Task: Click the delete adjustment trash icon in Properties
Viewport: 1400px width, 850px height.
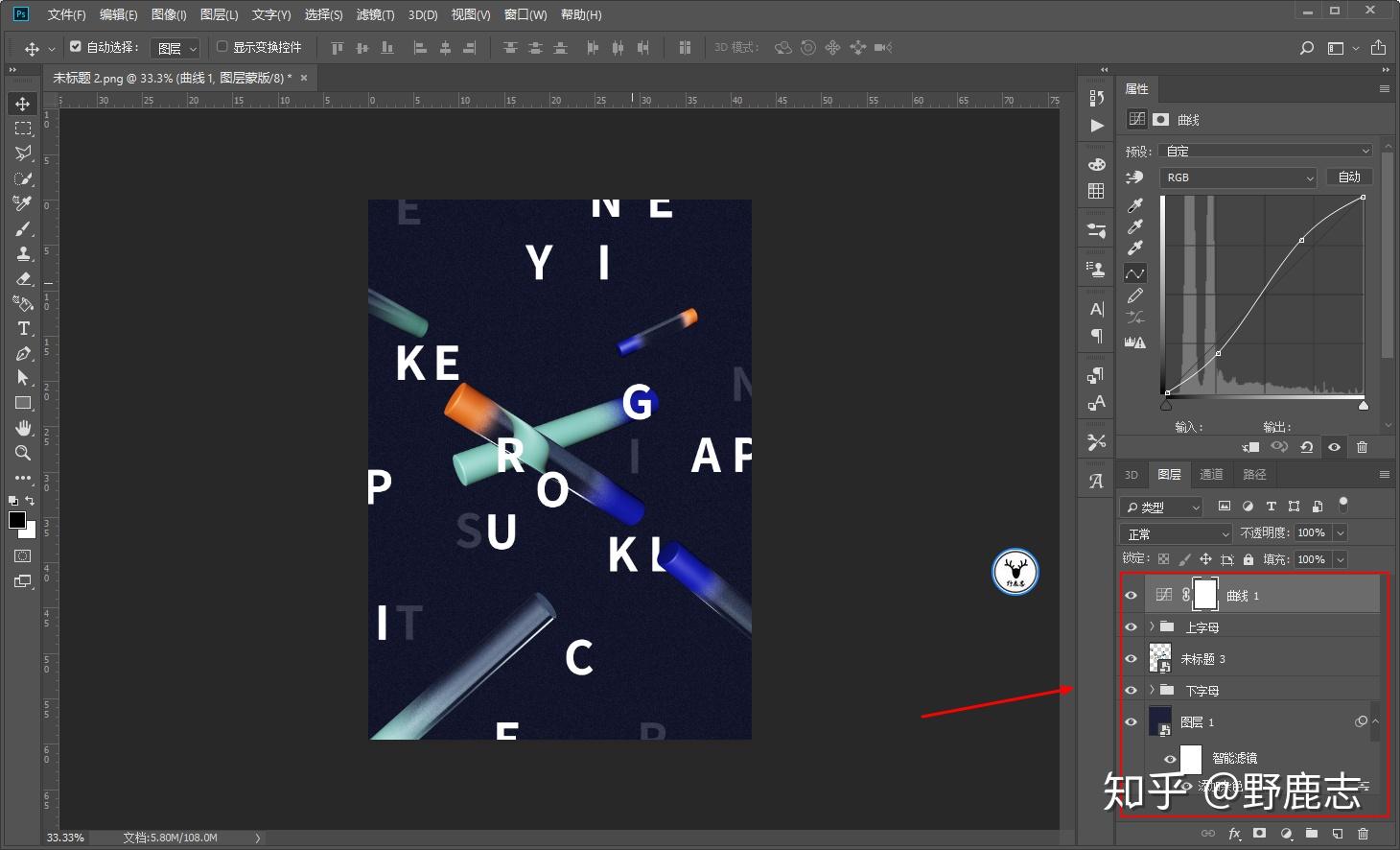Action: (x=1362, y=447)
